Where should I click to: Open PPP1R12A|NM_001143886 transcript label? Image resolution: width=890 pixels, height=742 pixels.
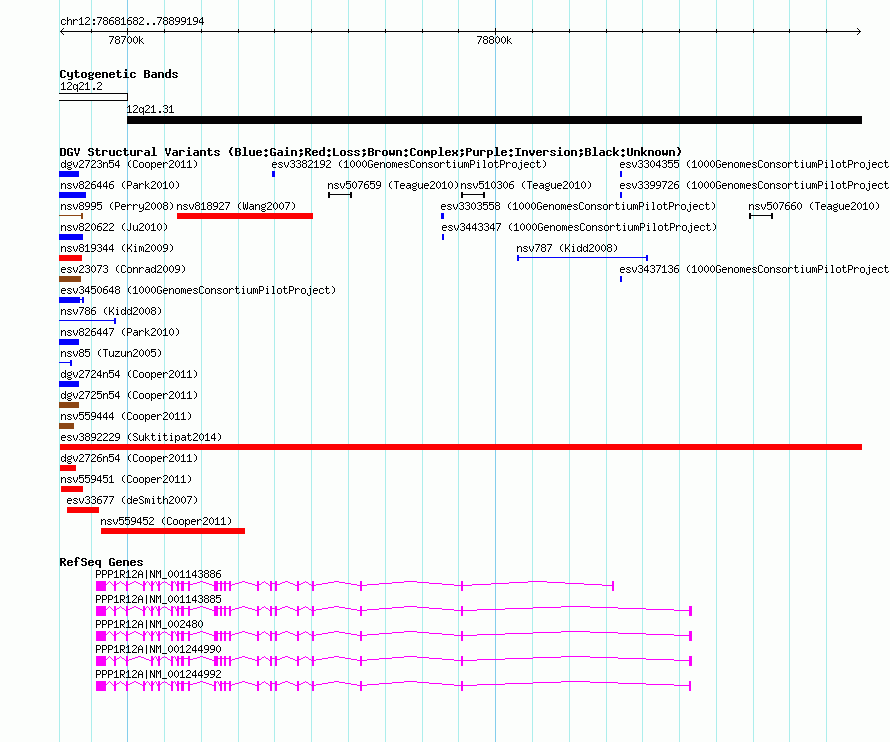(x=158, y=575)
